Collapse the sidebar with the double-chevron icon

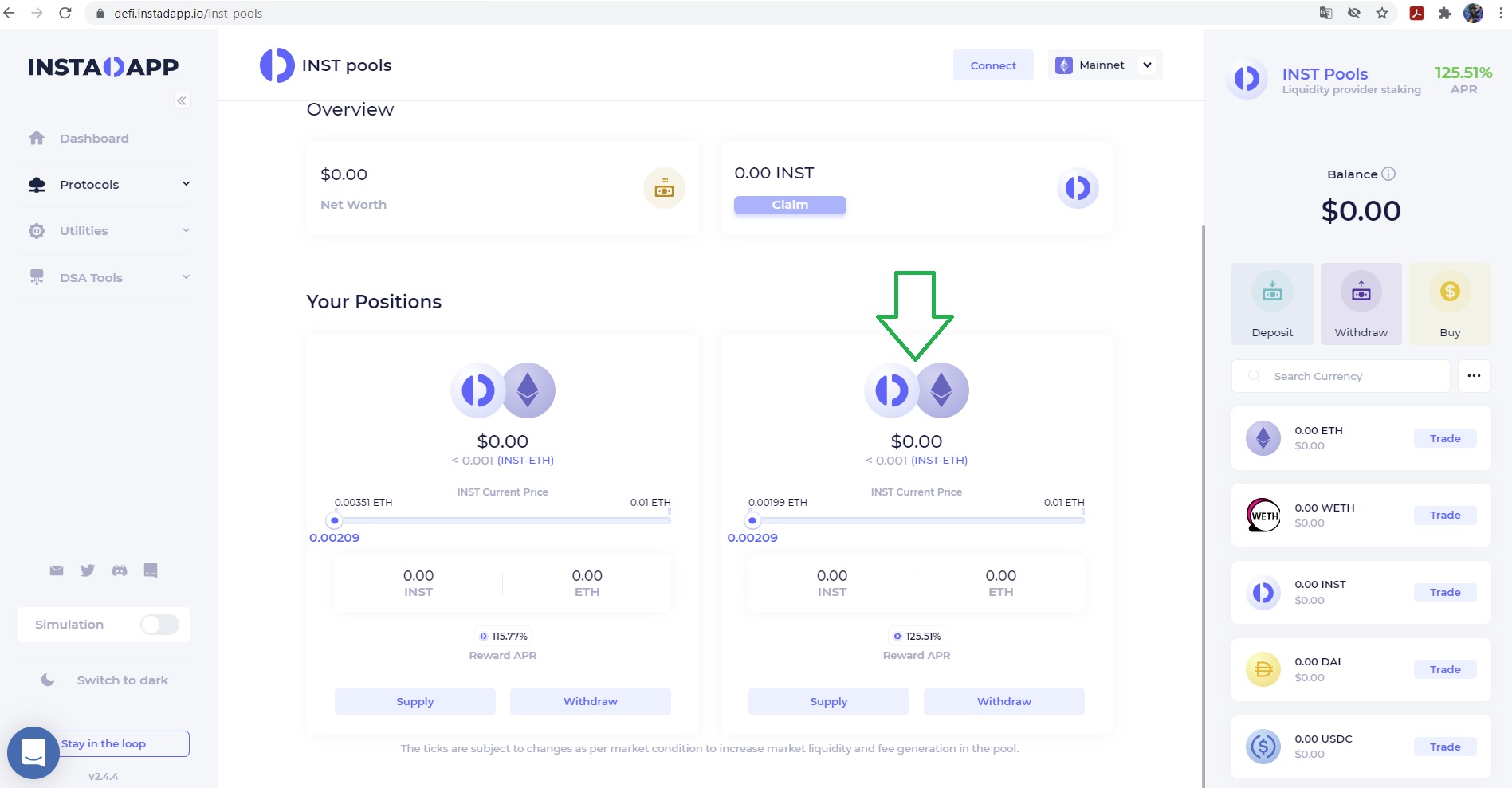coord(182,100)
